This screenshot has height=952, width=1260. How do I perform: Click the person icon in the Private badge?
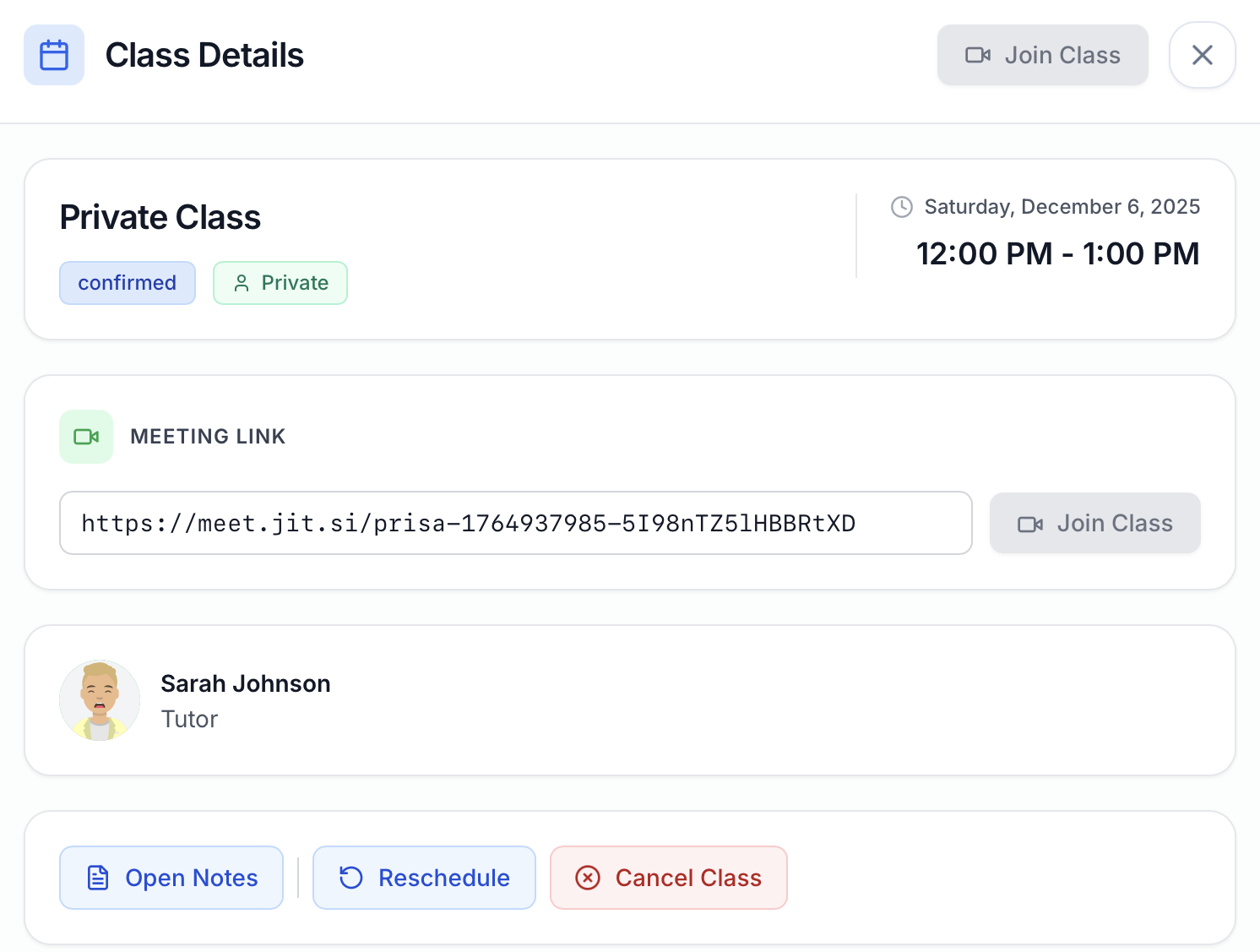point(242,283)
